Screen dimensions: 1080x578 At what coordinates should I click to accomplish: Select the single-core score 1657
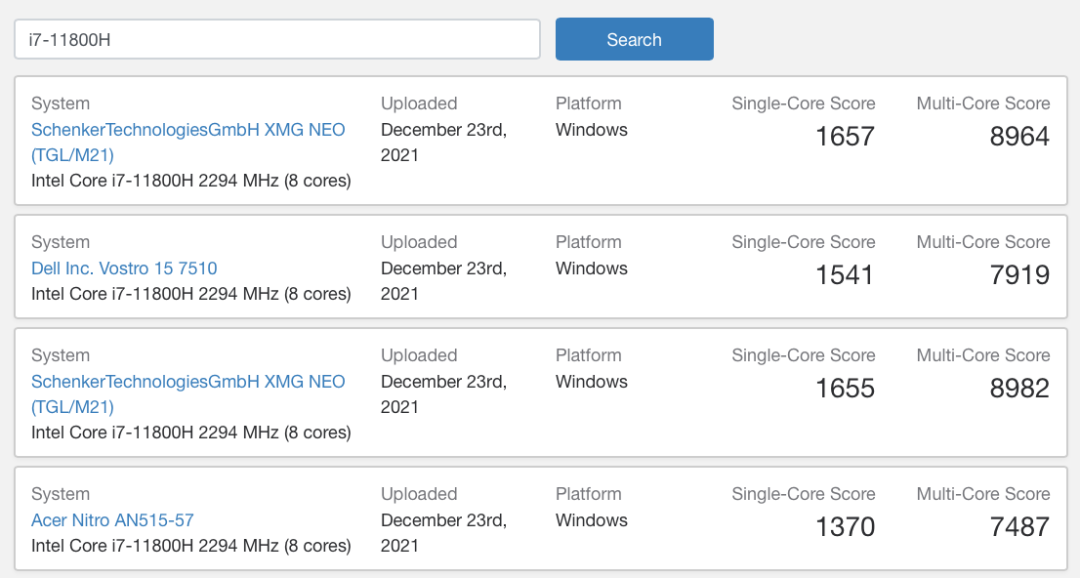click(x=844, y=137)
